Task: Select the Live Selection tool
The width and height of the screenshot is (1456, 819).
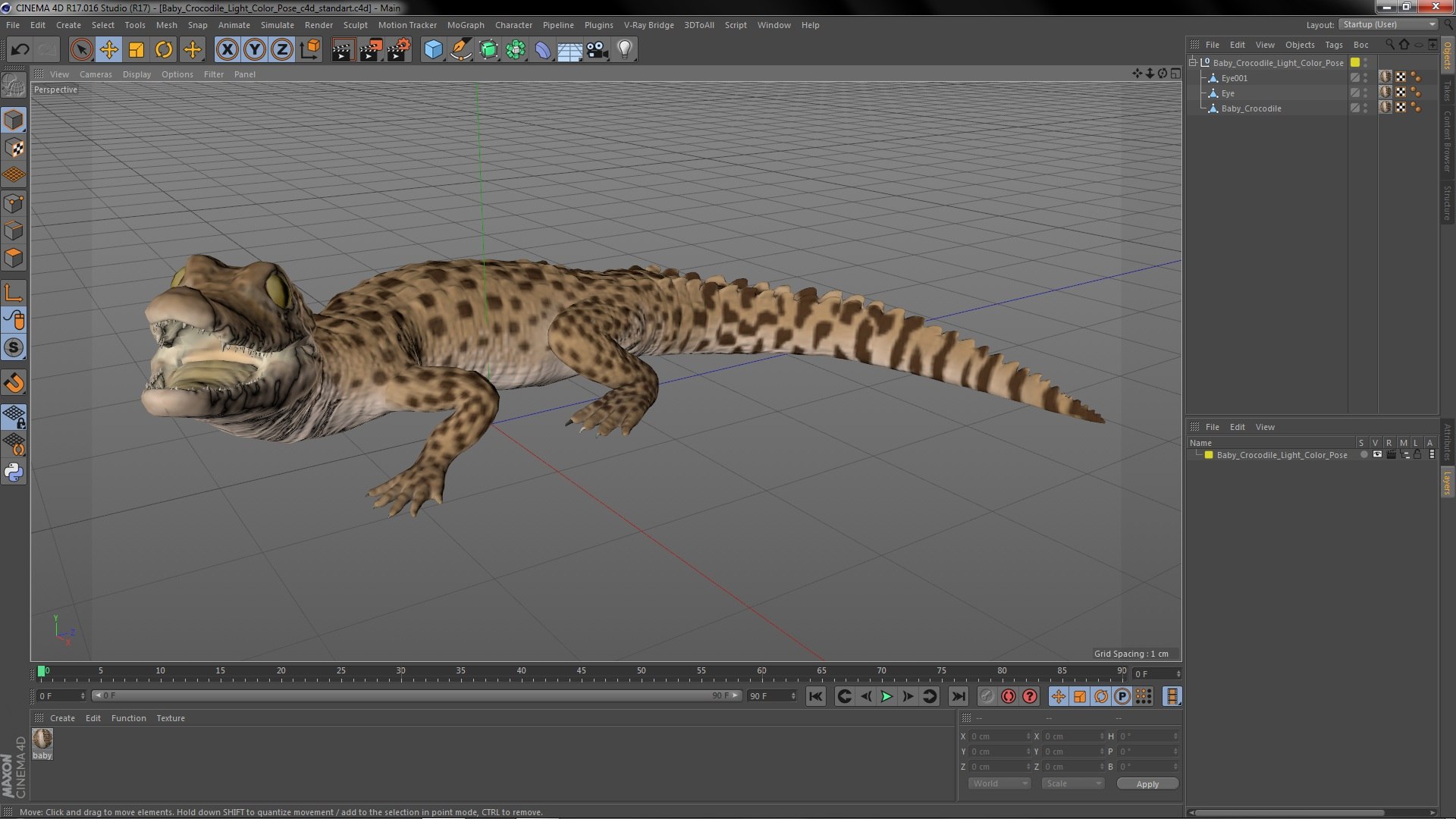Action: [81, 50]
